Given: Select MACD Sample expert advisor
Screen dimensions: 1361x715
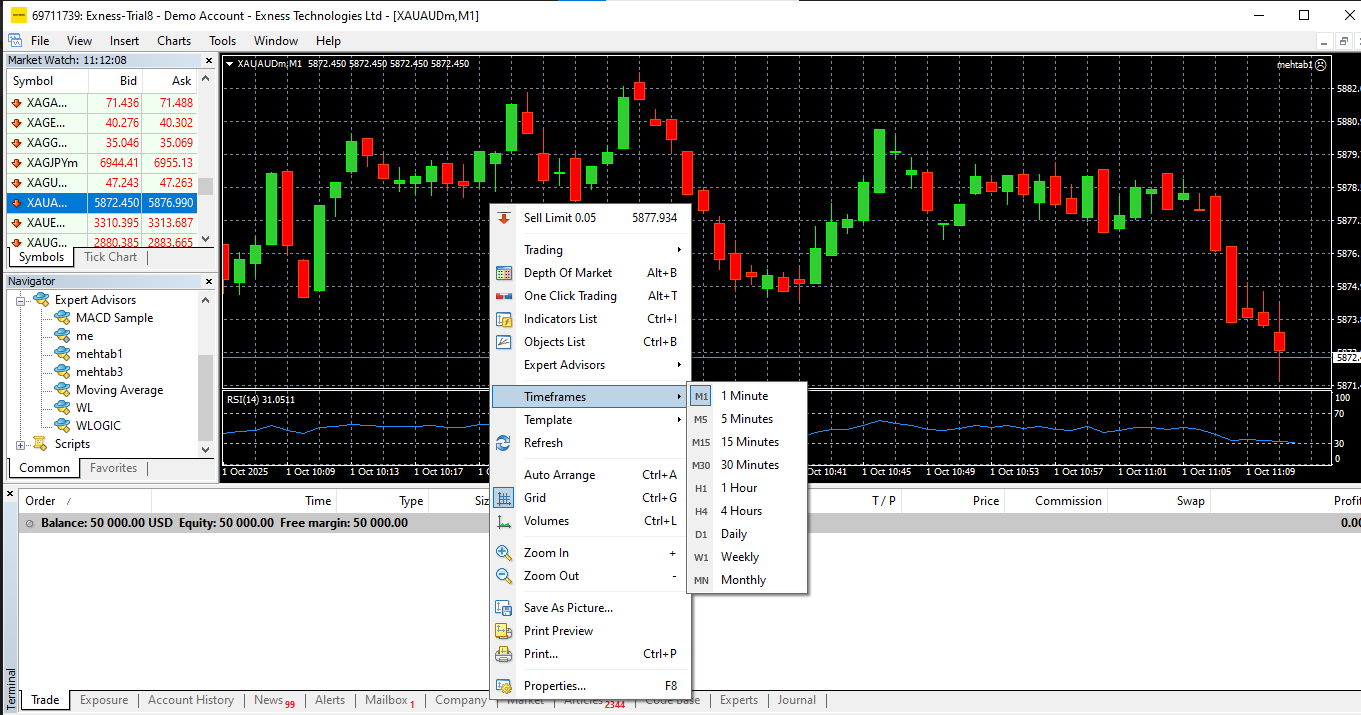Looking at the screenshot, I should 114,318.
